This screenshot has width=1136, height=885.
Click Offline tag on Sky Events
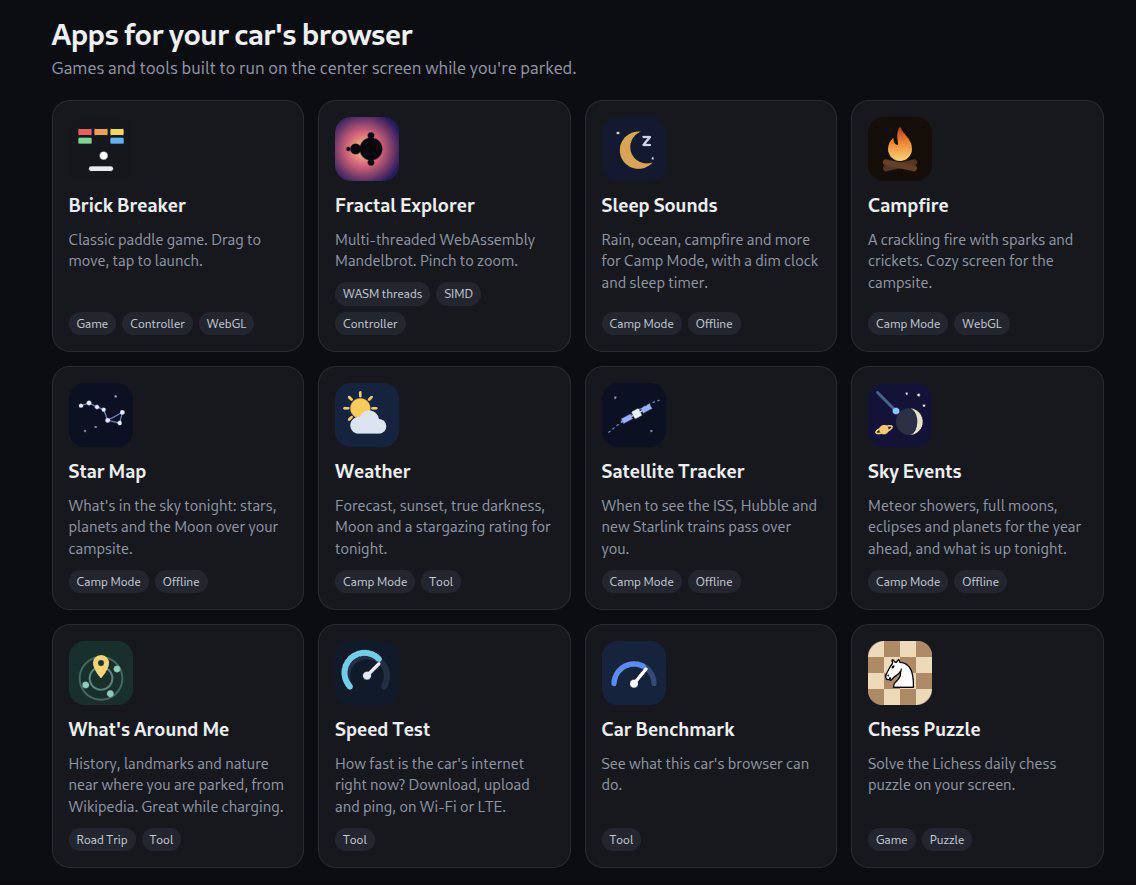(x=980, y=582)
